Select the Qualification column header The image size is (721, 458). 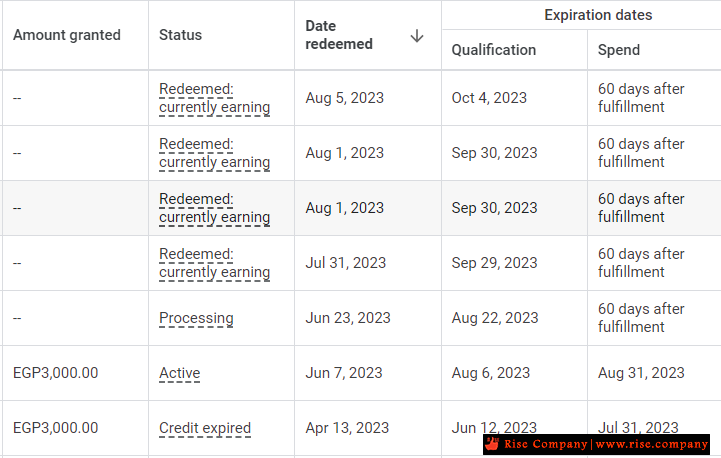(x=493, y=50)
